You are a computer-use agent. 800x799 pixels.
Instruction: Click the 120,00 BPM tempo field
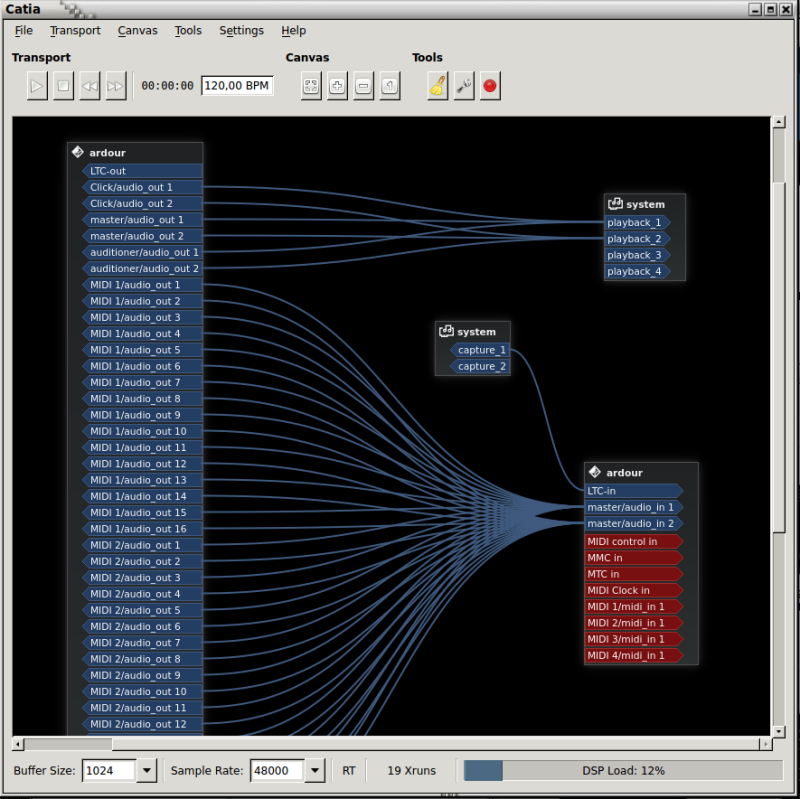[x=237, y=86]
